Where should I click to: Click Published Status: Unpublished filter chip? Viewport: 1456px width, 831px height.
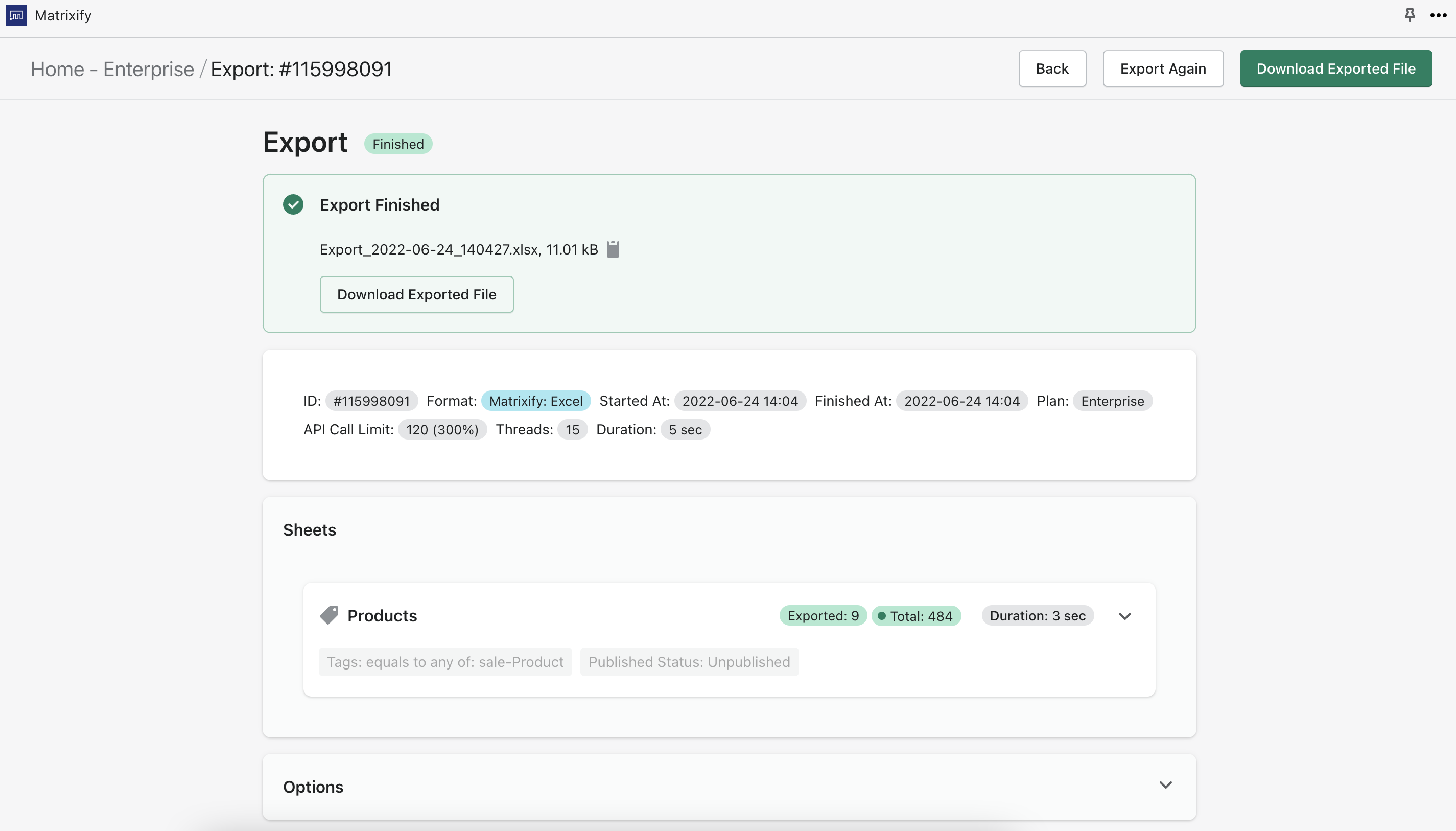[x=689, y=661]
